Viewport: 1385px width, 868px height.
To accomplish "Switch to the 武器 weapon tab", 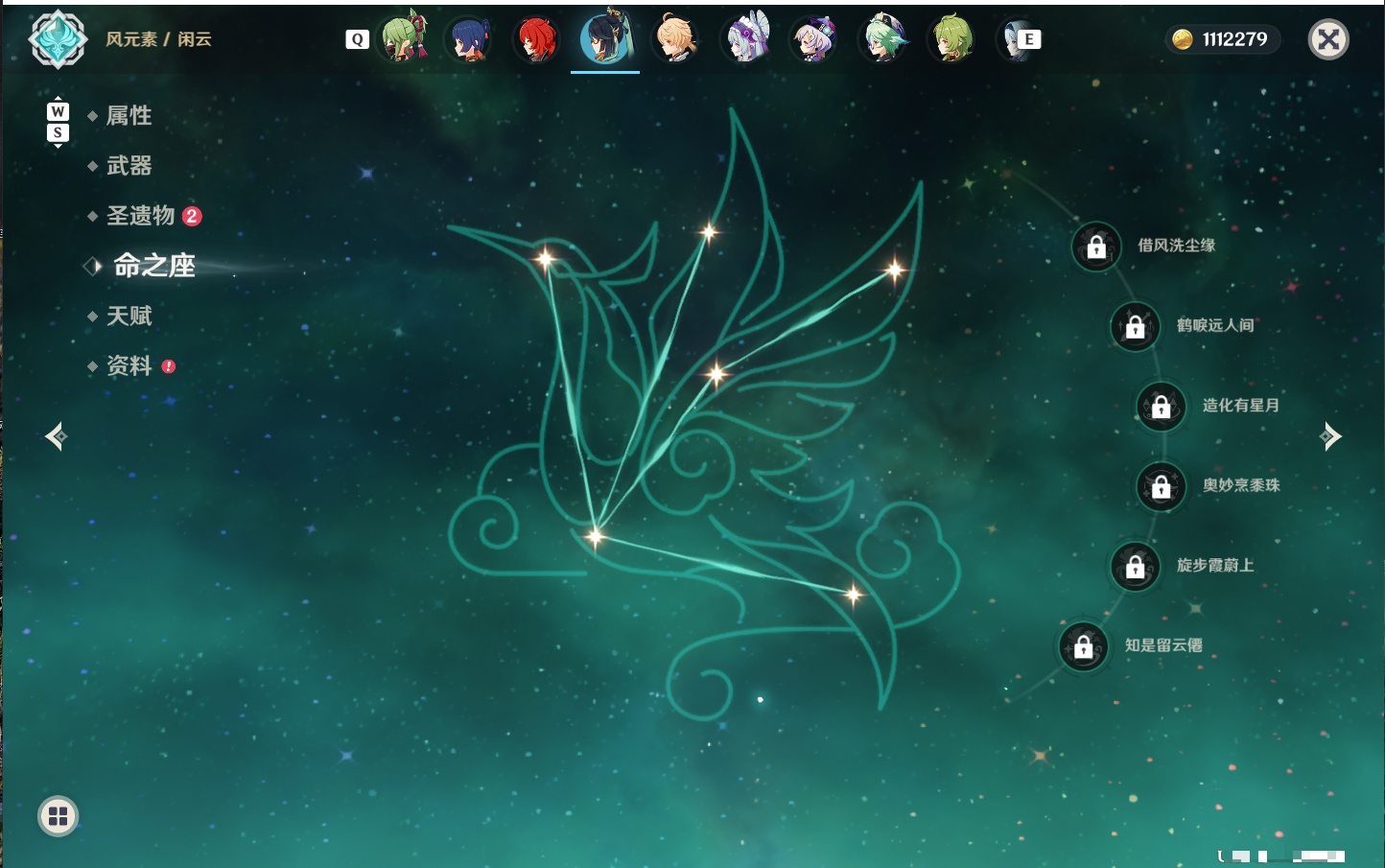I will tap(129, 166).
